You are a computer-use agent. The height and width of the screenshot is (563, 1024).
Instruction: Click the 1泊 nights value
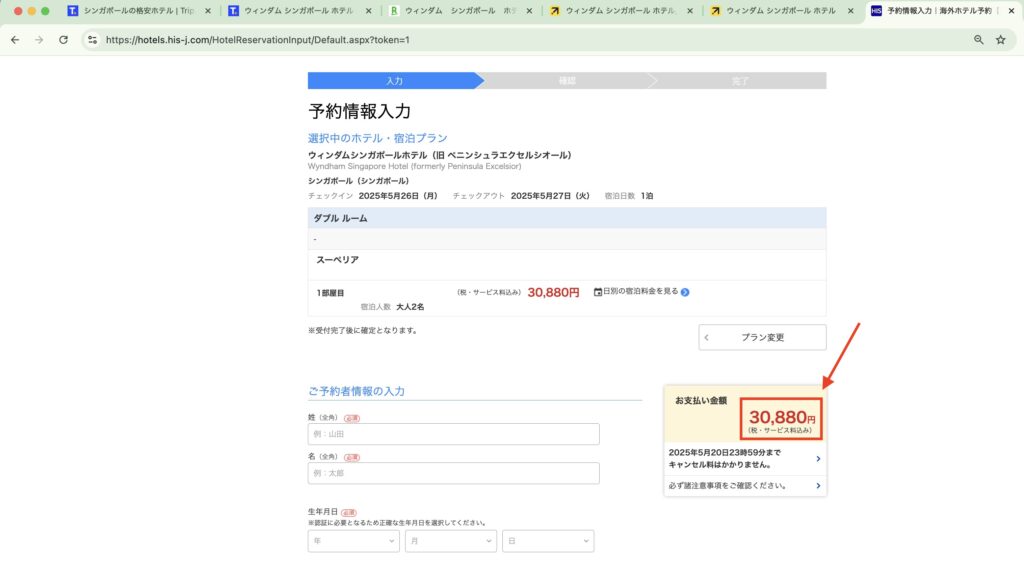pyautogui.click(x=647, y=195)
